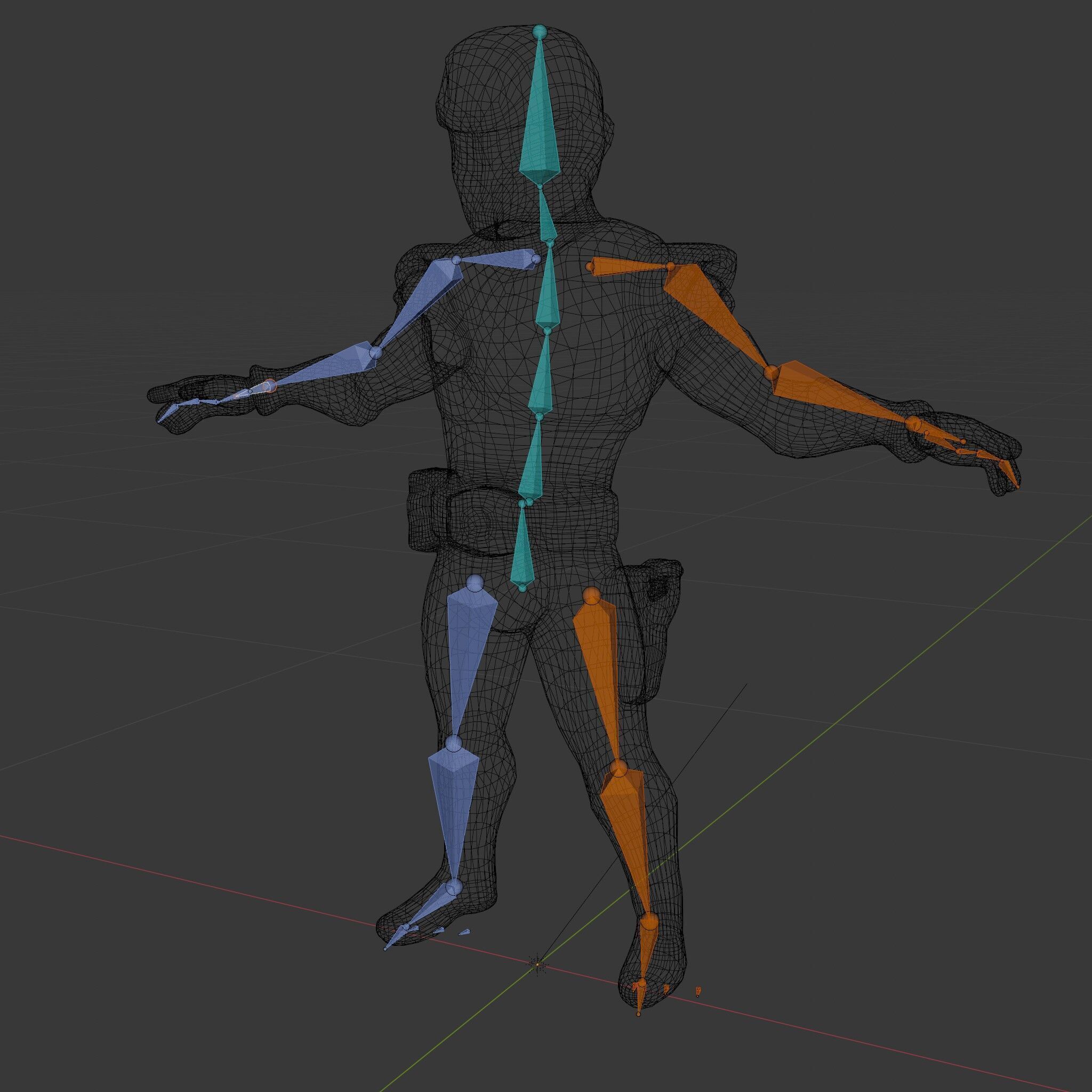Select the large teal head bone
The image size is (1092, 1092).
click(x=540, y=124)
